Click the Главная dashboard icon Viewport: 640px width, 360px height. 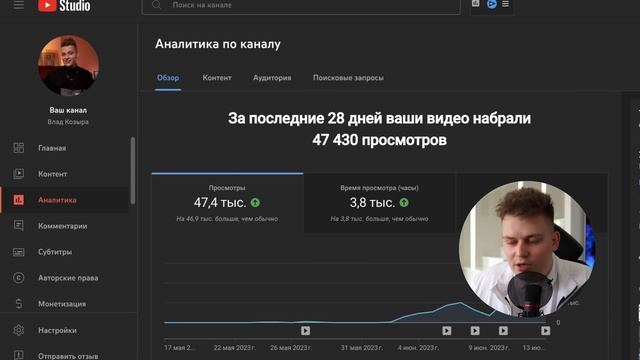(18, 148)
